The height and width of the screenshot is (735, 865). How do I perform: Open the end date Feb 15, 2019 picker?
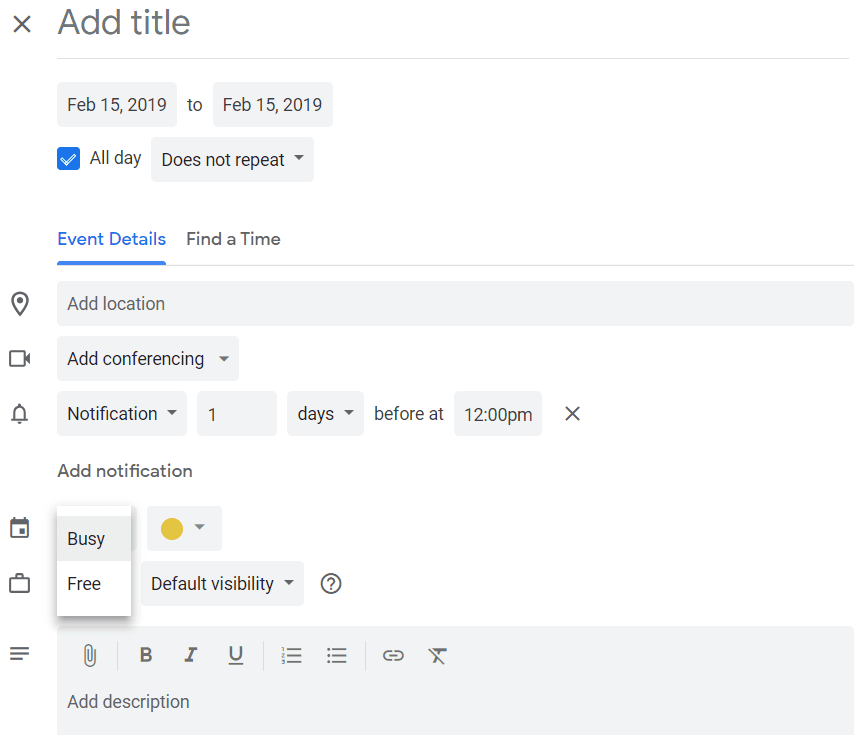(x=273, y=105)
